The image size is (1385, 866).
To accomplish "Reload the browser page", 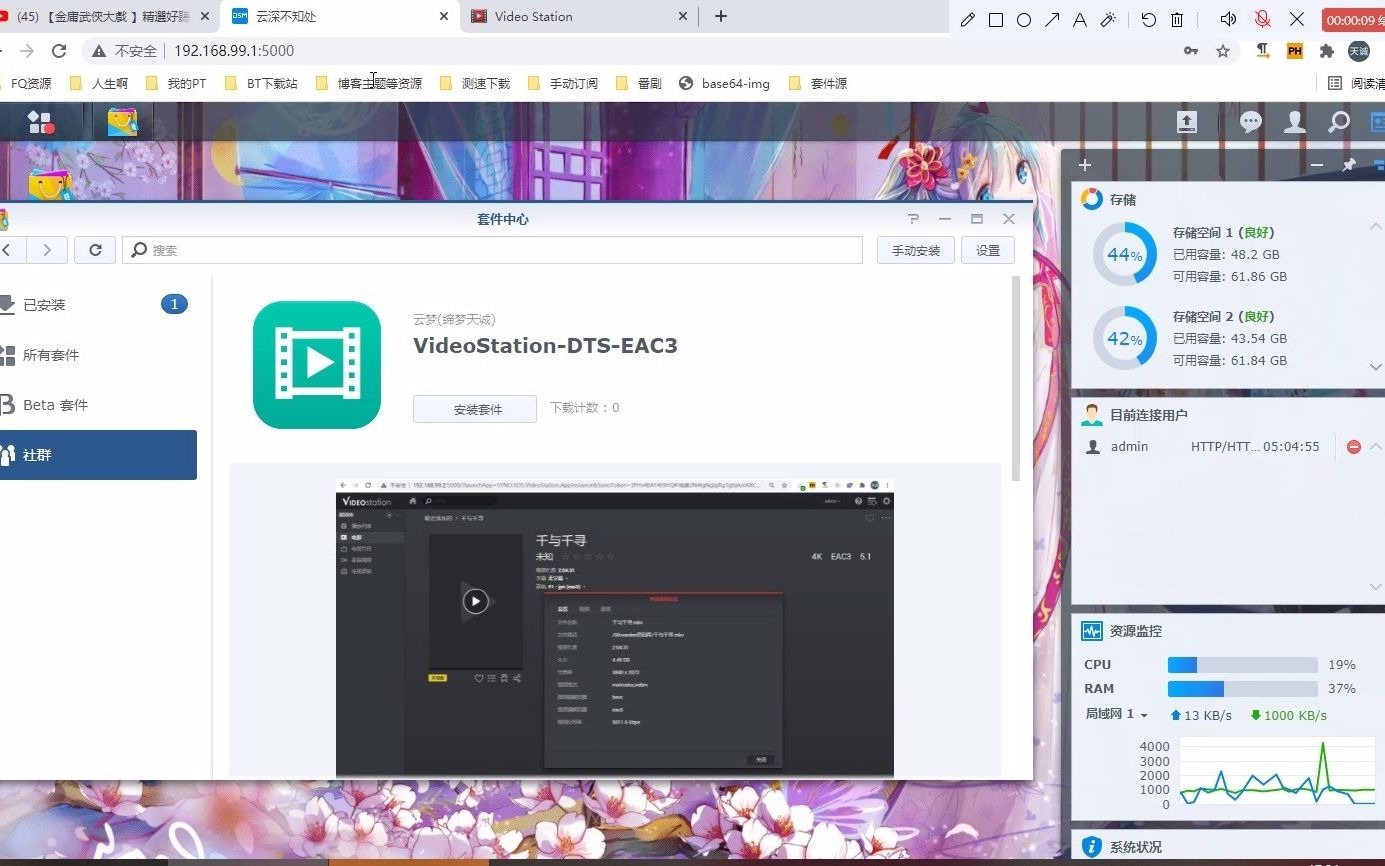I will [x=59, y=51].
